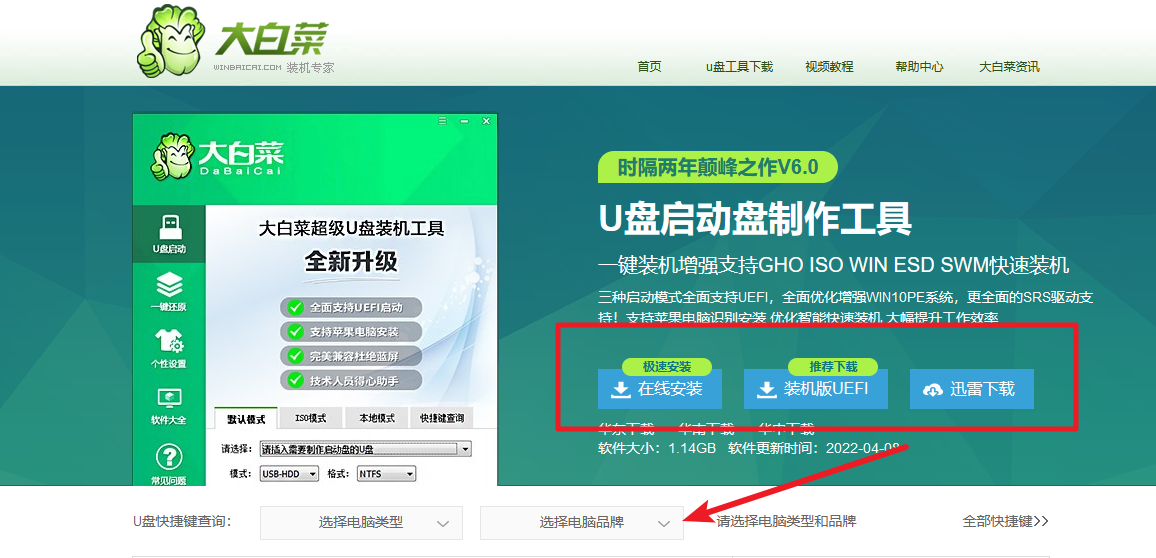1156x558 pixels.
Task: Click the cloud icon on 迅雷下载
Action: pos(933,390)
